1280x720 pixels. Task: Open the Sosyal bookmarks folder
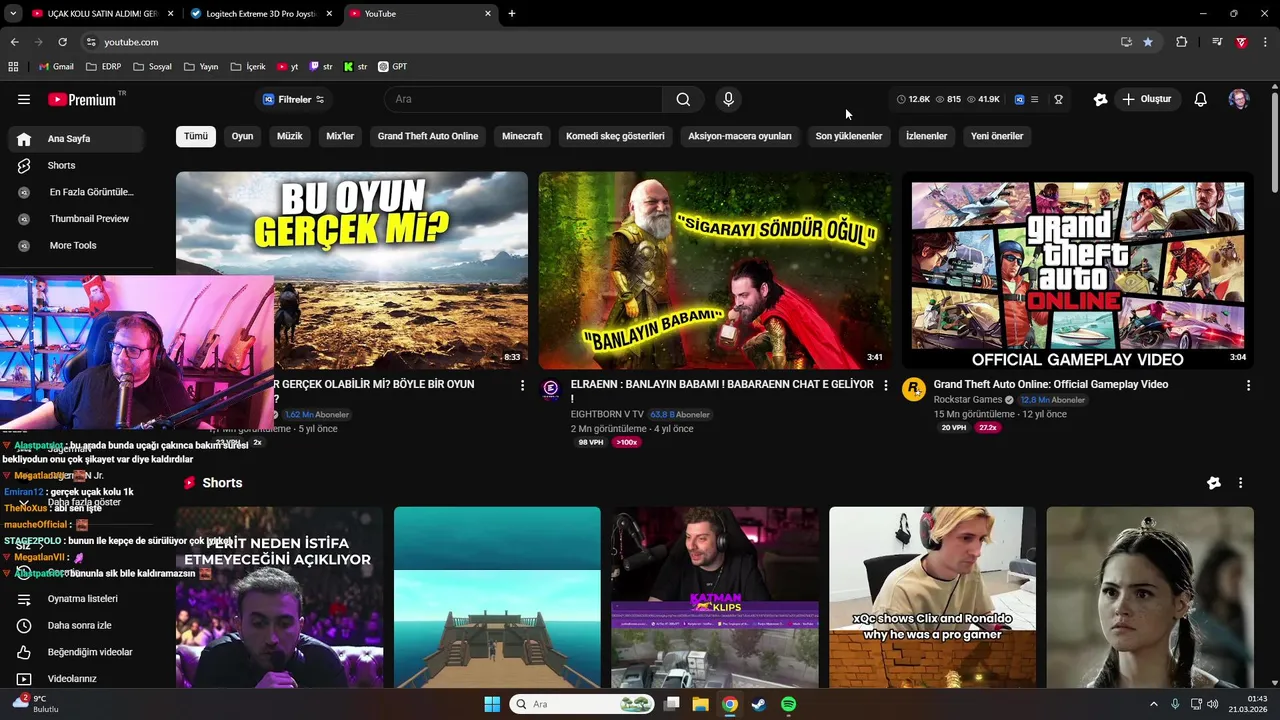pyautogui.click(x=152, y=67)
